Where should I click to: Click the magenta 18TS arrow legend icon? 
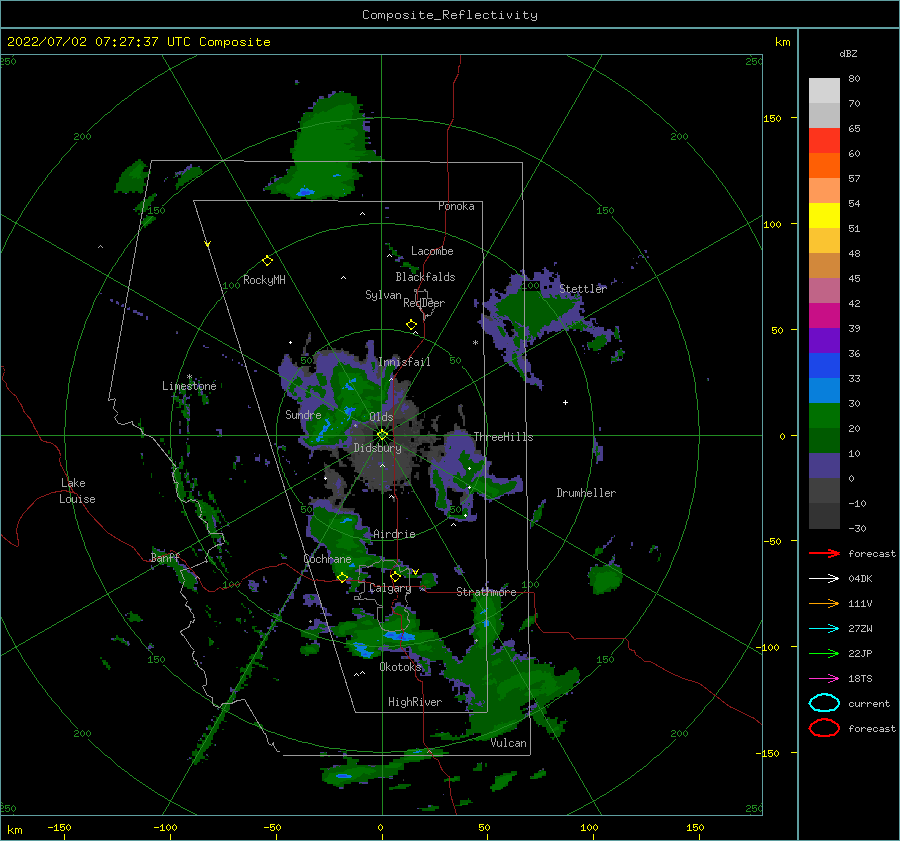[824, 679]
